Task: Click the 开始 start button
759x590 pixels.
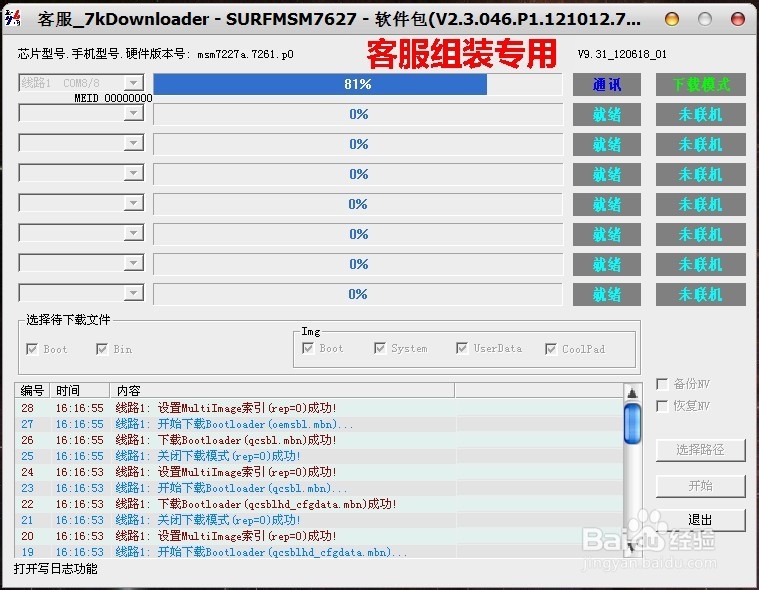Action: (700, 485)
